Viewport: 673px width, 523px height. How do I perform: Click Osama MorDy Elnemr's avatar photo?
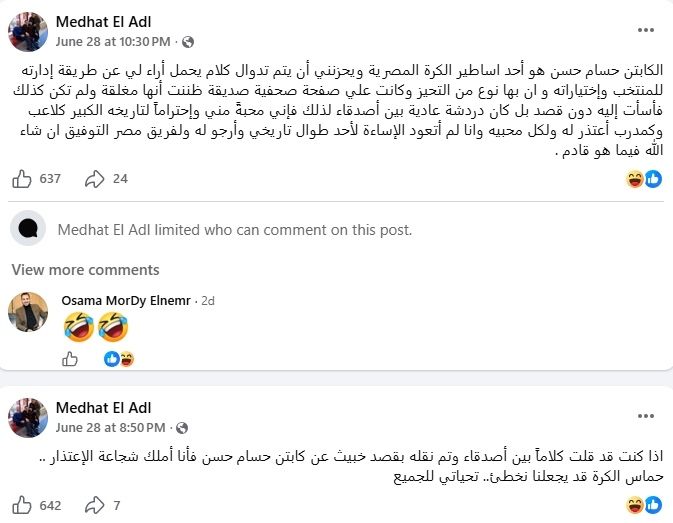[28, 312]
